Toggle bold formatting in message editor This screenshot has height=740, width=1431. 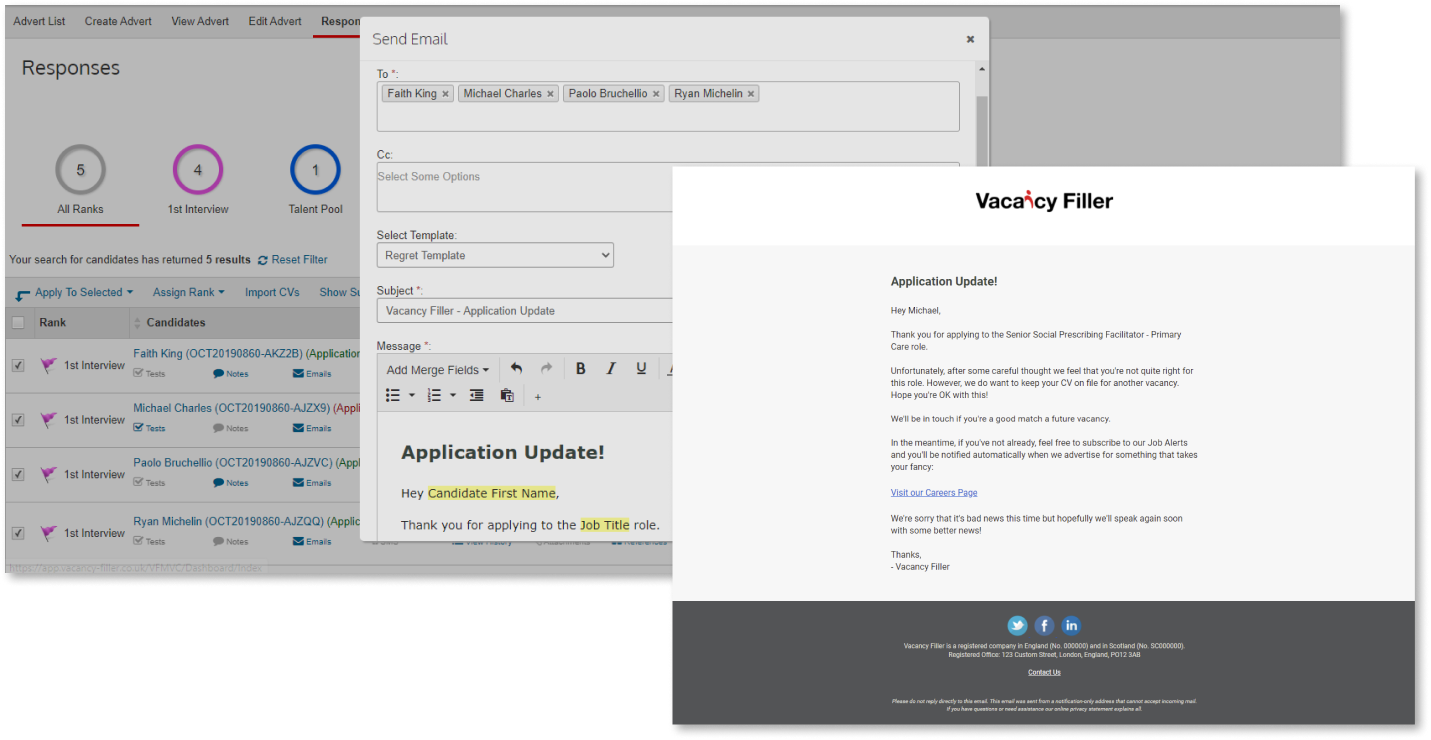coord(580,369)
